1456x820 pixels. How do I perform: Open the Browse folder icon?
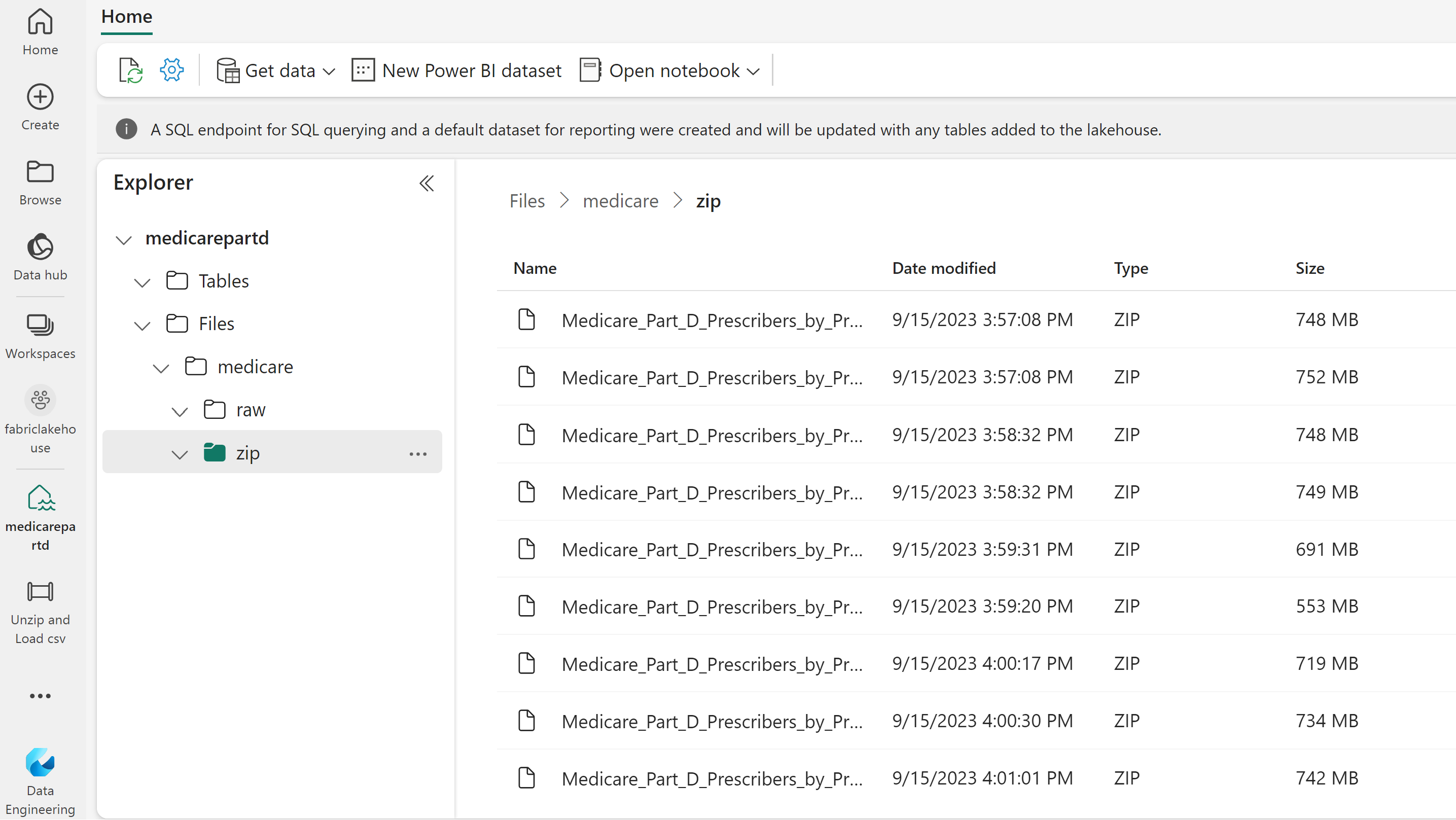(40, 172)
